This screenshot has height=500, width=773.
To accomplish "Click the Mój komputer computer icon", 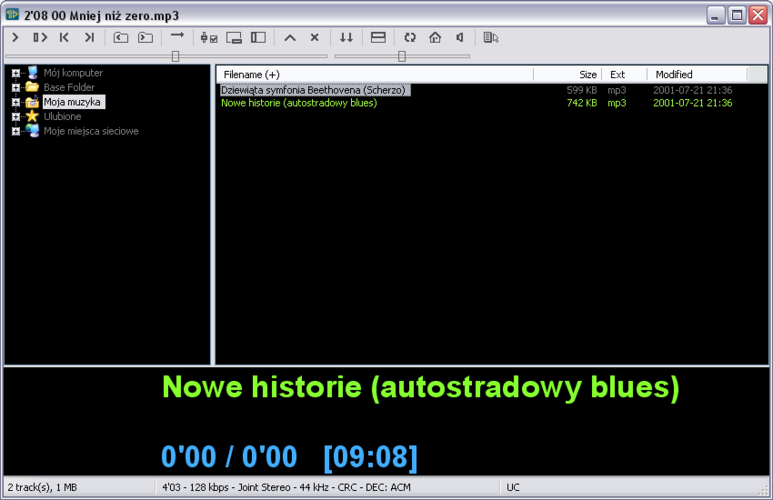I will (33, 72).
